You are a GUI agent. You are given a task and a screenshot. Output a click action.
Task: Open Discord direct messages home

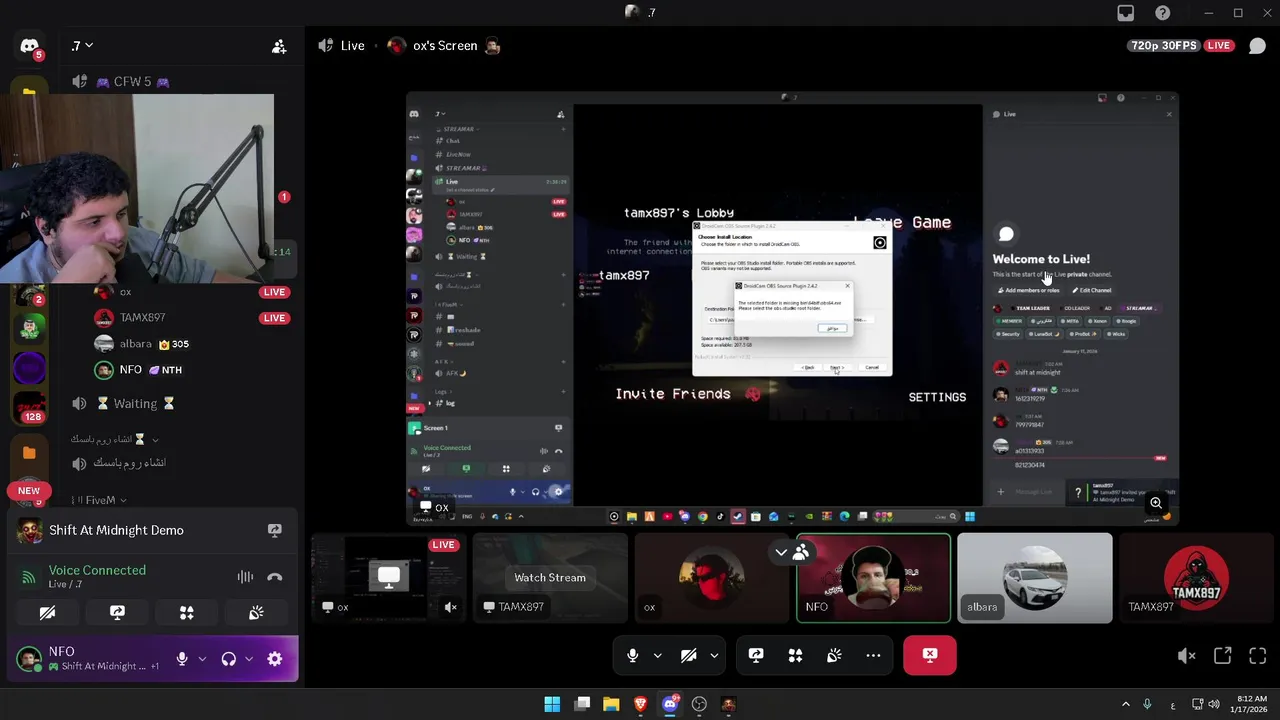[x=29, y=46]
